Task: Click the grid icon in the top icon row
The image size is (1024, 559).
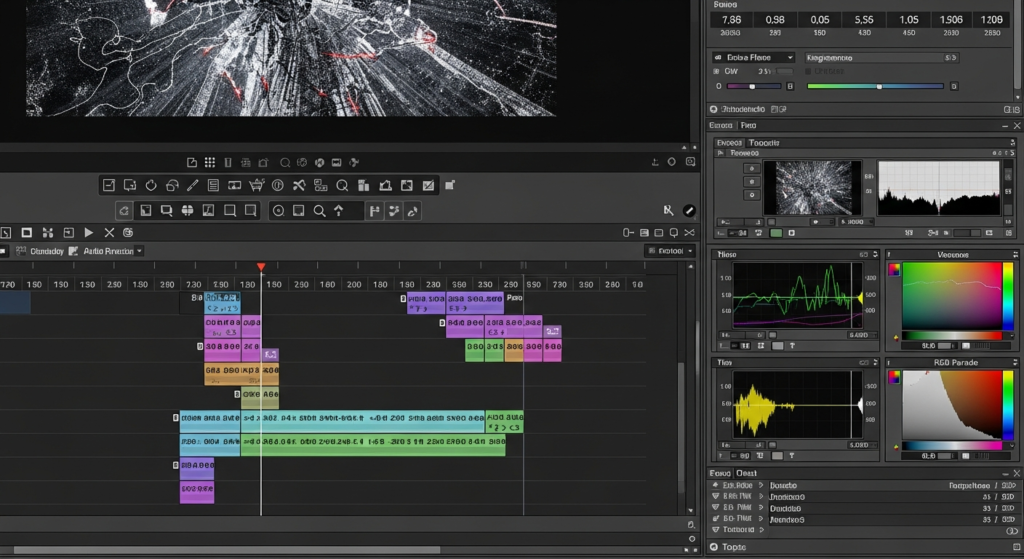Action: tap(210, 162)
